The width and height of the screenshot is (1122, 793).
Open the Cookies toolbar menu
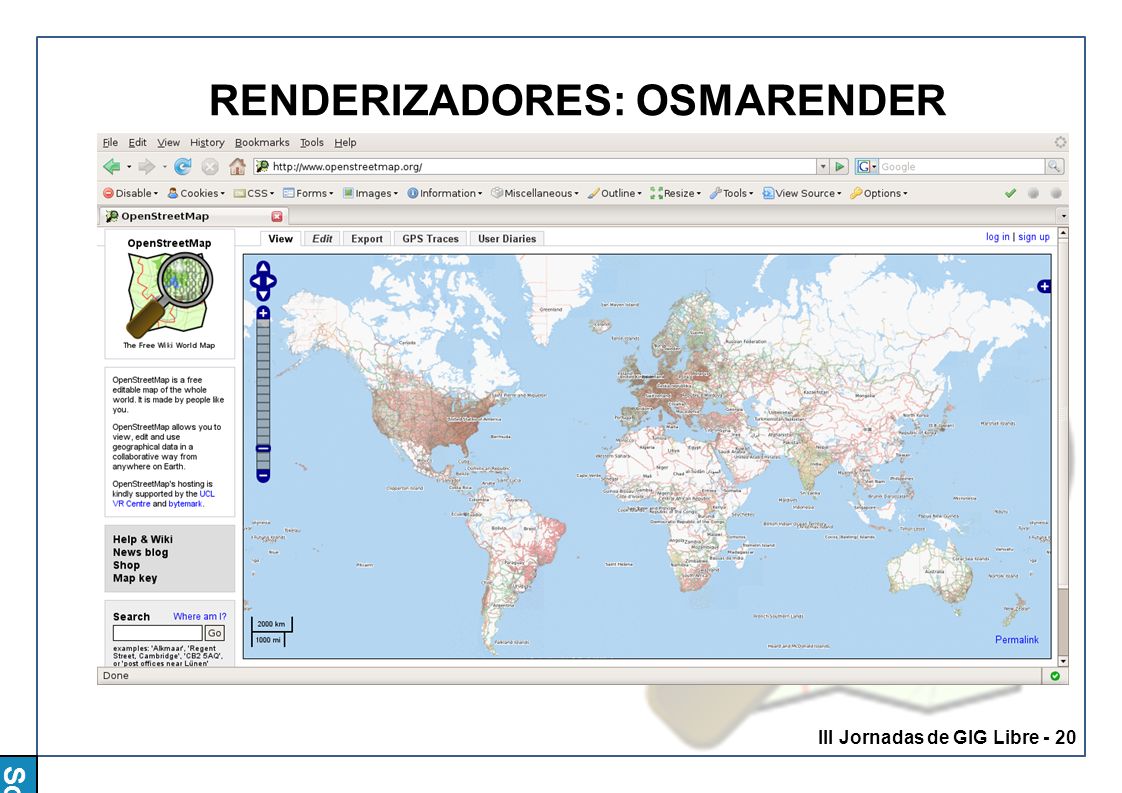click(x=196, y=193)
